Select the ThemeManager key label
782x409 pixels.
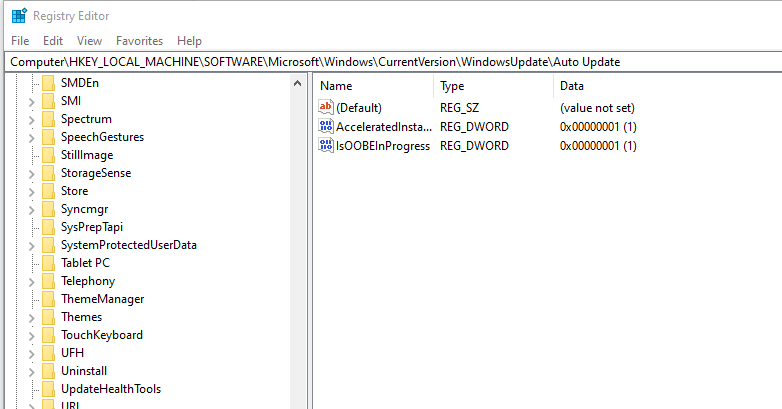(102, 299)
